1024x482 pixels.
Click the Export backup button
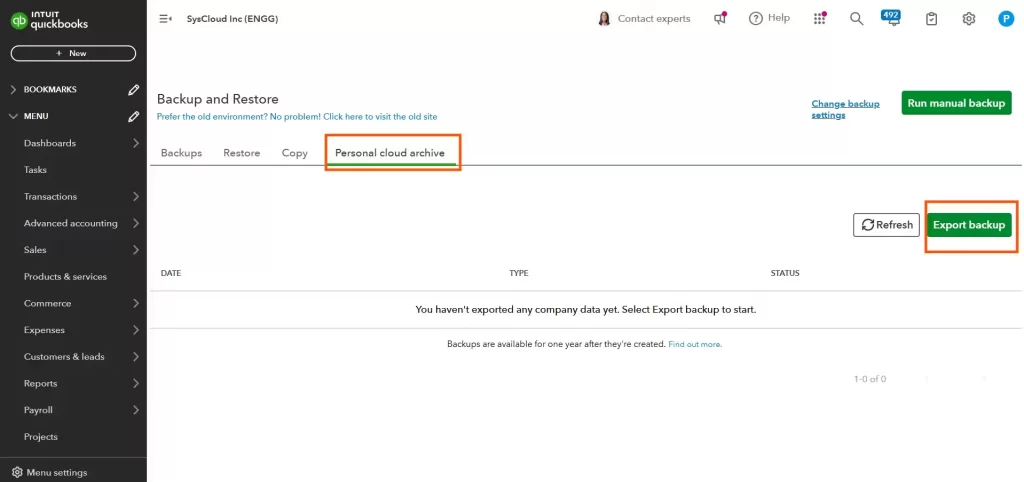coord(969,225)
